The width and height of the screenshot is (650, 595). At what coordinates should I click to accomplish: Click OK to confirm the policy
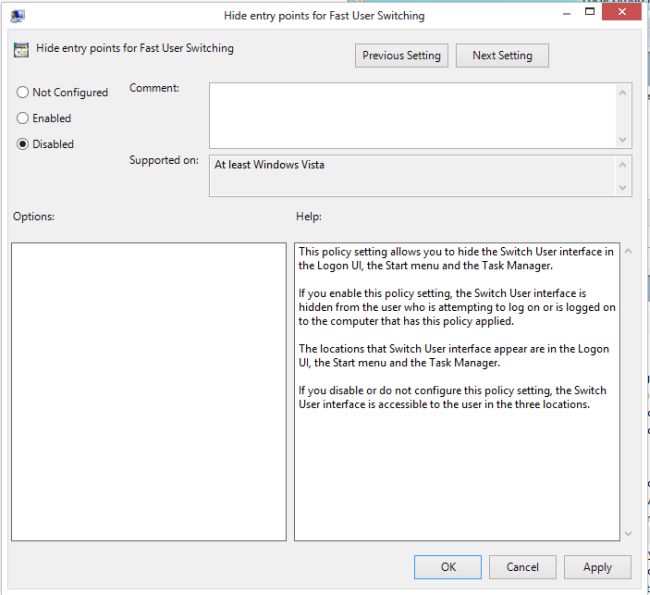click(448, 567)
